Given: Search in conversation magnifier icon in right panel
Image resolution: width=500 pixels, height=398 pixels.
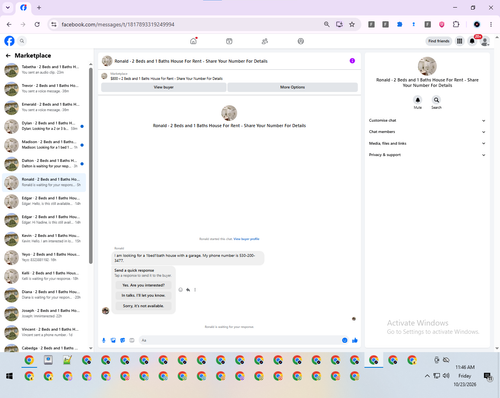Looking at the screenshot, I should pyautogui.click(x=436, y=100).
